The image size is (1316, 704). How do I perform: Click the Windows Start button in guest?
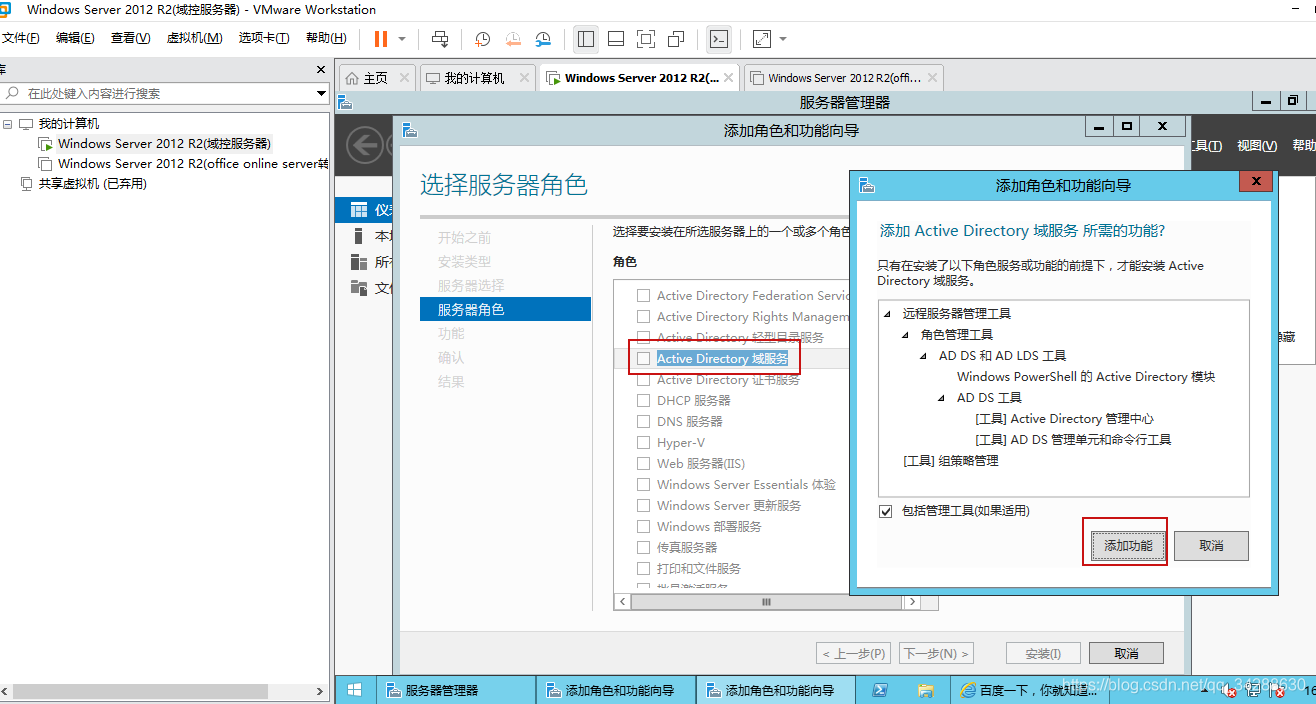coord(354,690)
